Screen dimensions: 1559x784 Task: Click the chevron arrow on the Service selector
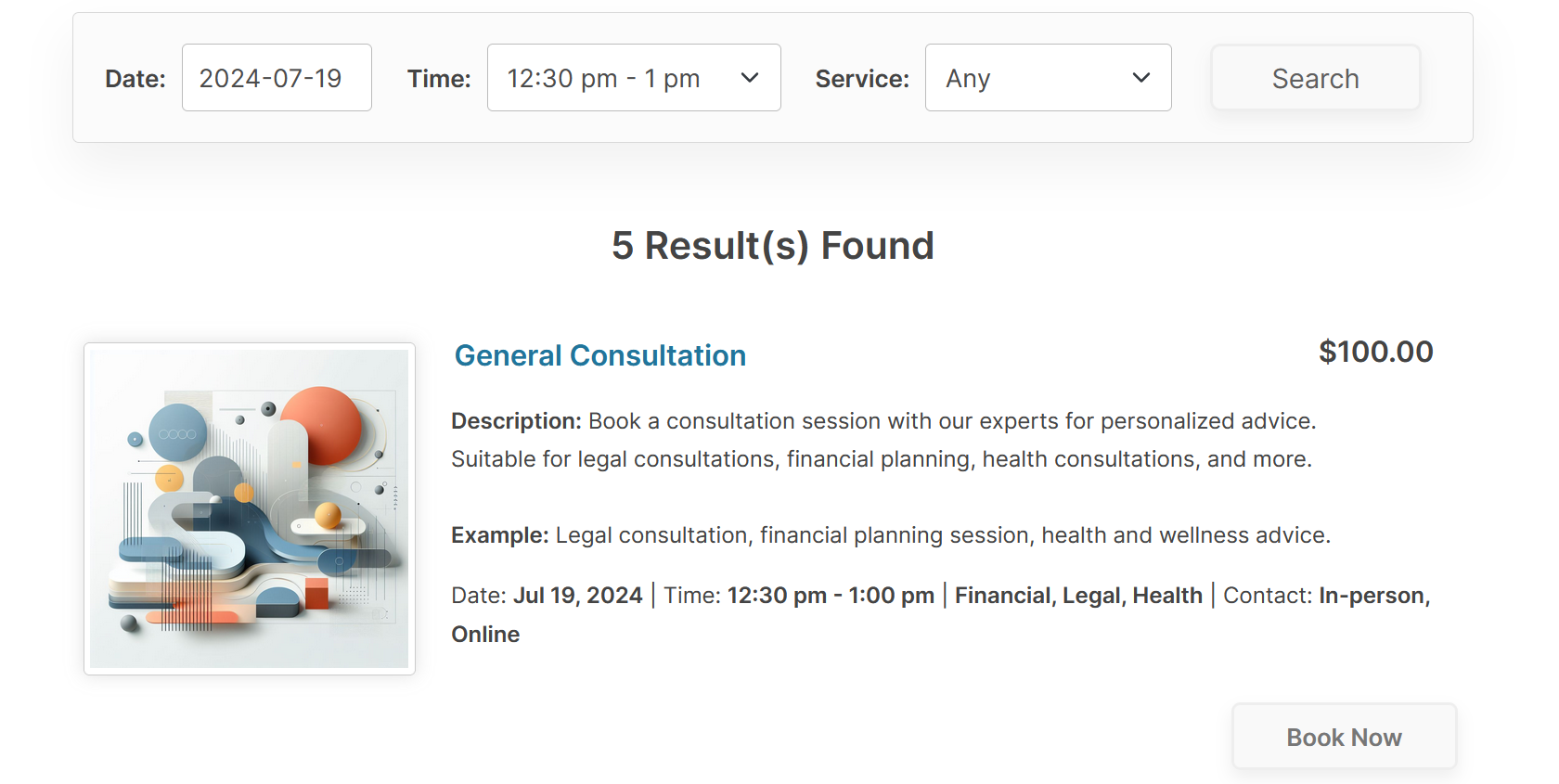tap(1141, 78)
